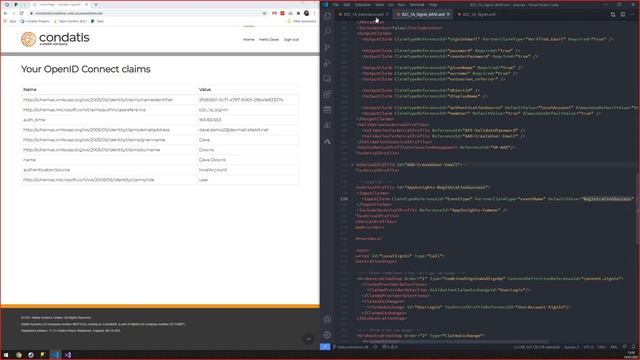Click the git branch name in status bar
The height and width of the screenshot is (360, 640).
(351, 347)
